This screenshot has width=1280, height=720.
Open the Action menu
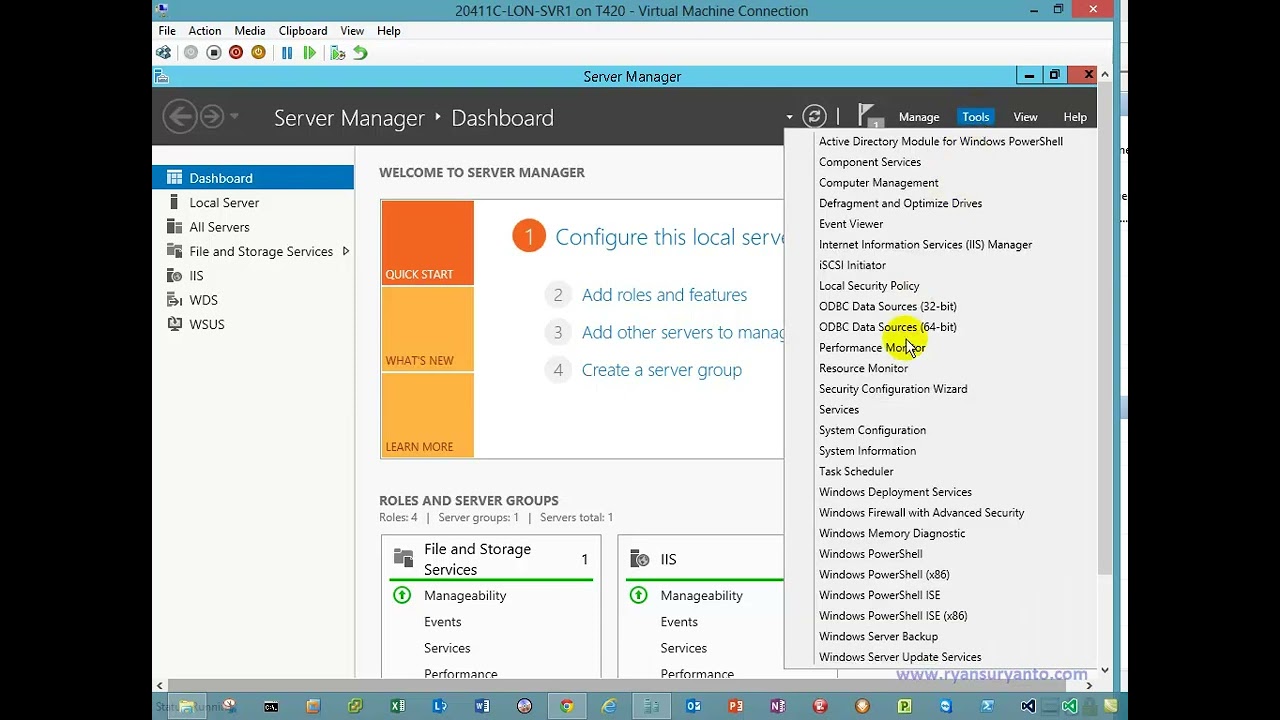pyautogui.click(x=205, y=31)
